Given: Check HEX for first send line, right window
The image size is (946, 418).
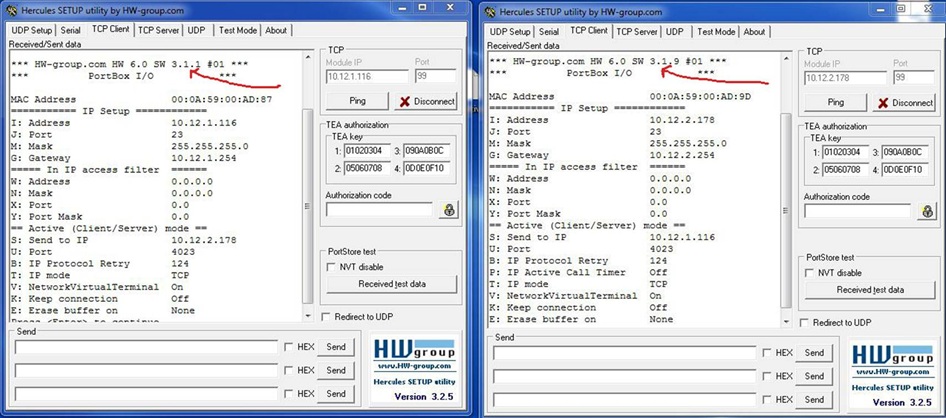Looking at the screenshot, I should tap(767, 353).
